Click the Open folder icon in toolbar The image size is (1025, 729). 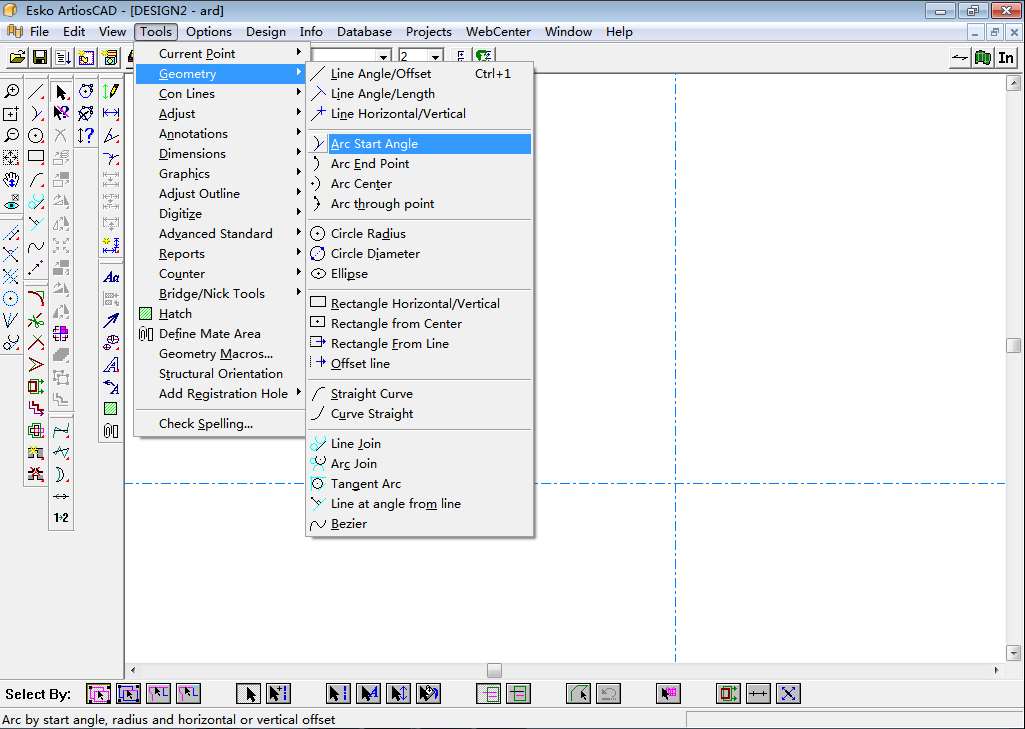click(17, 58)
